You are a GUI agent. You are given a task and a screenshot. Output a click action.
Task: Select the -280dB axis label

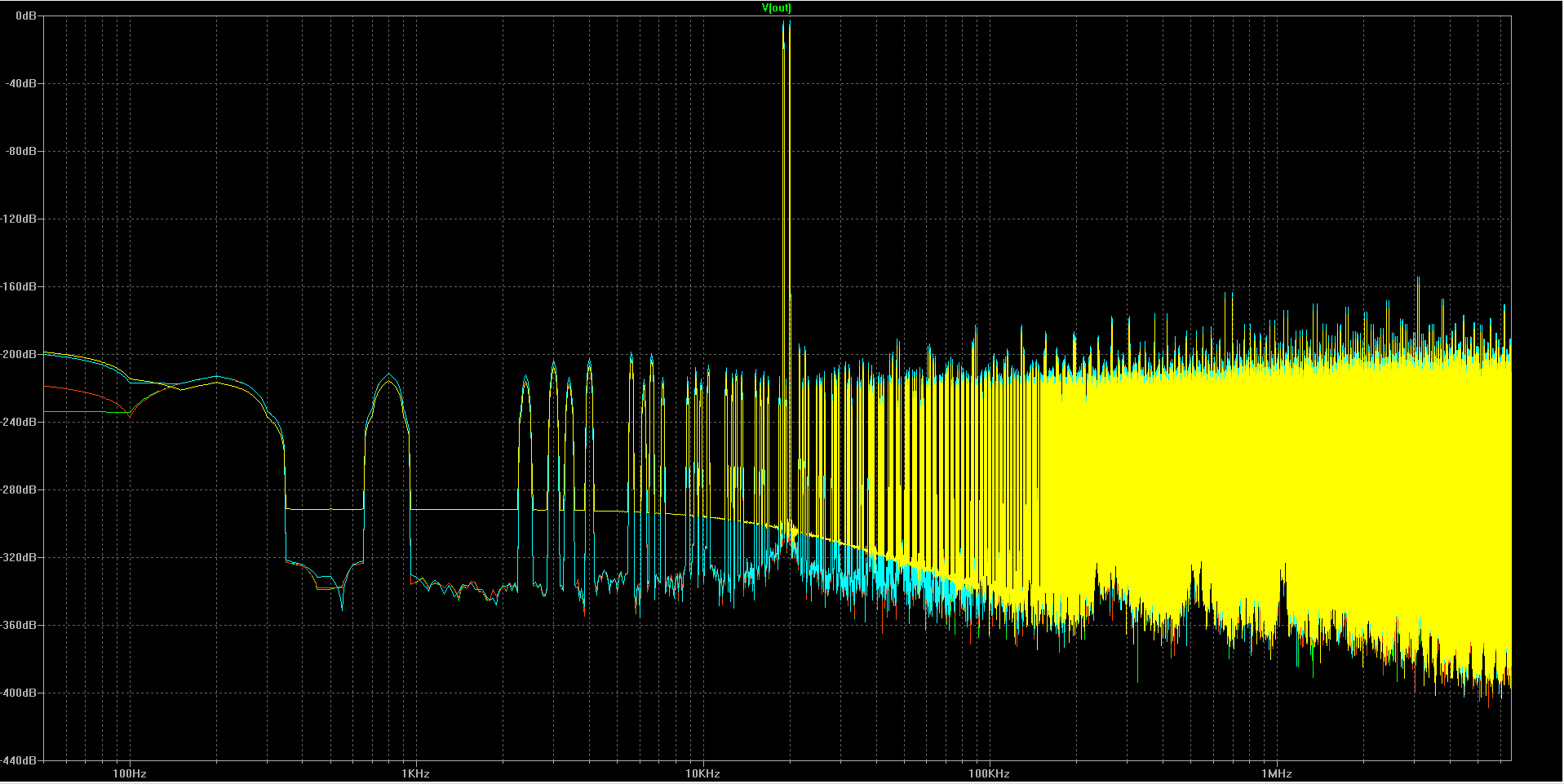tap(21, 489)
